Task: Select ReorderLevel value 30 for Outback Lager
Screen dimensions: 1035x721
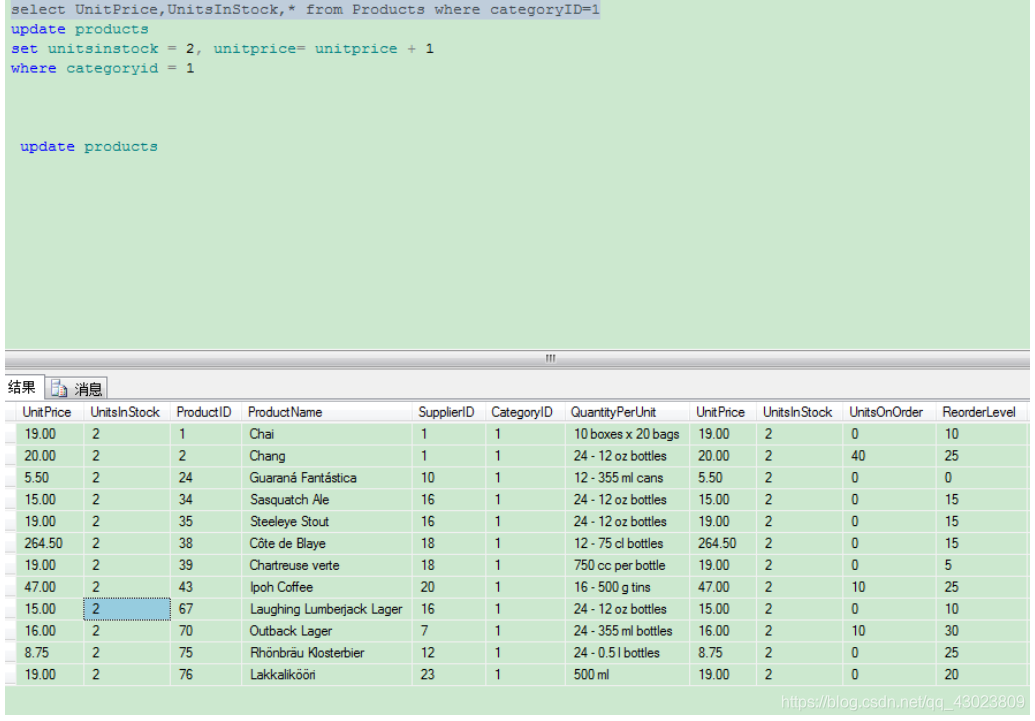Action: click(982, 631)
